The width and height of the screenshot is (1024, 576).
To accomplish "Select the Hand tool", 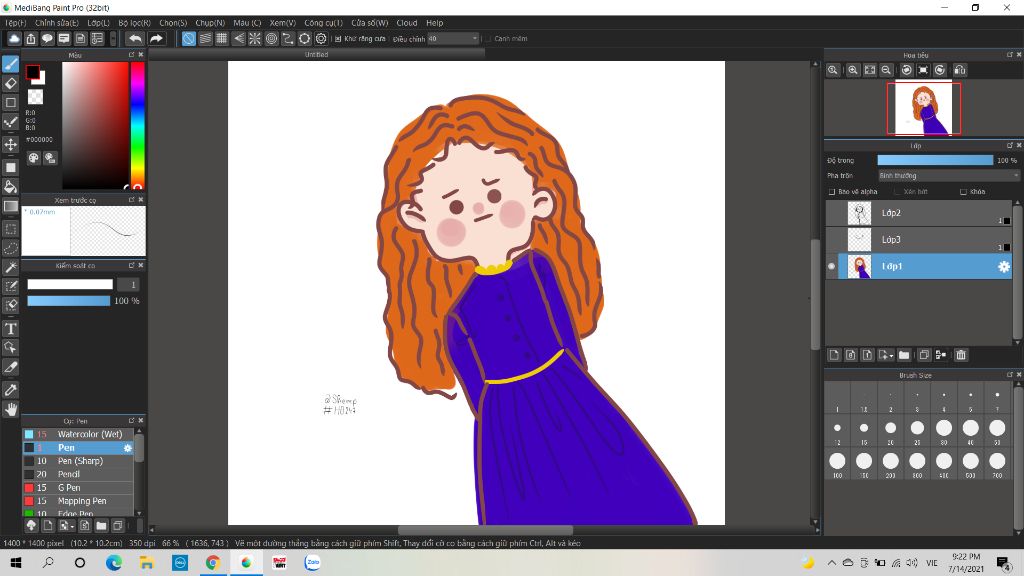I will tap(10, 409).
